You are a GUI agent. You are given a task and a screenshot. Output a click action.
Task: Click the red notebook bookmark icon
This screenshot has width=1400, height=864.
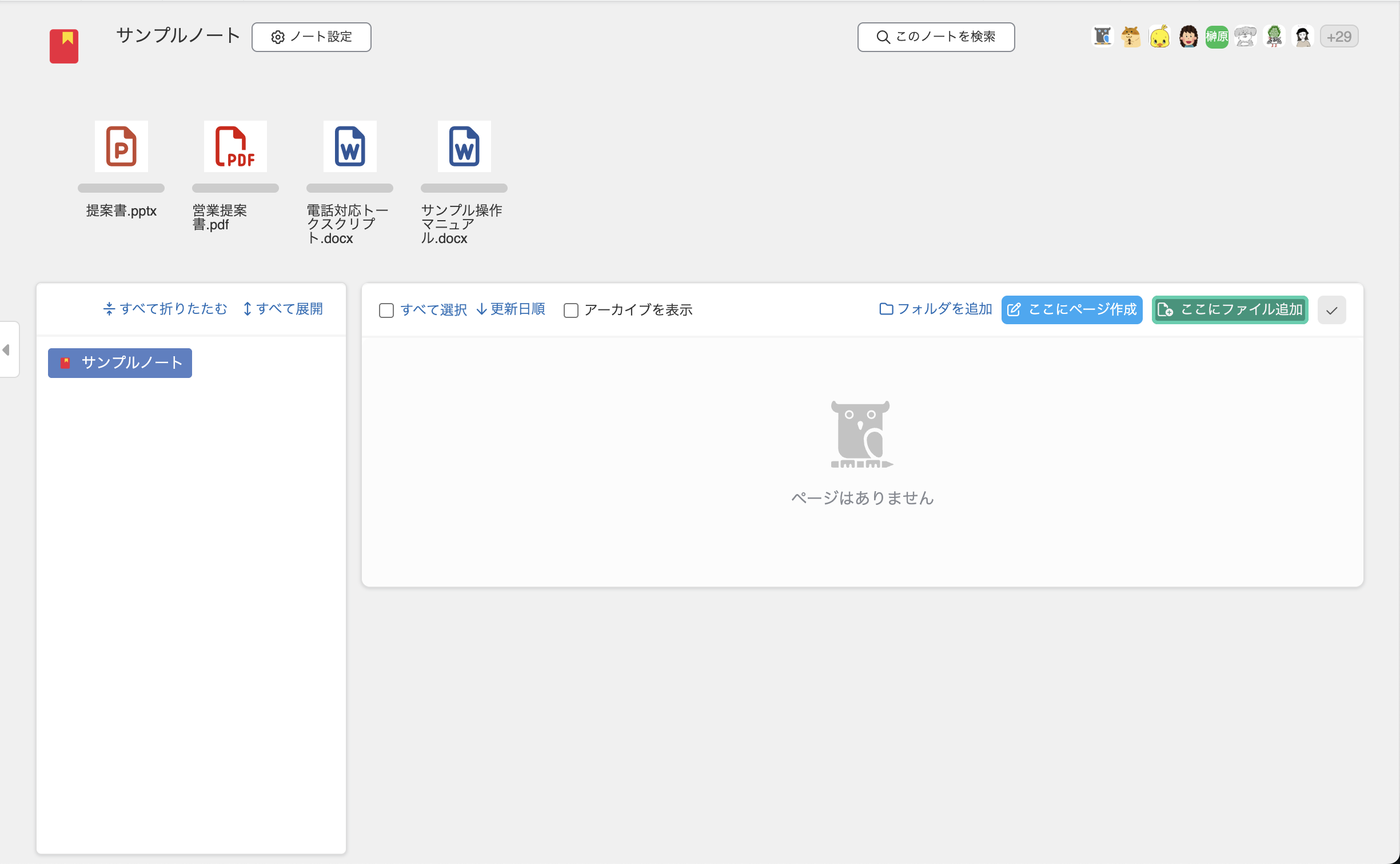point(64,46)
